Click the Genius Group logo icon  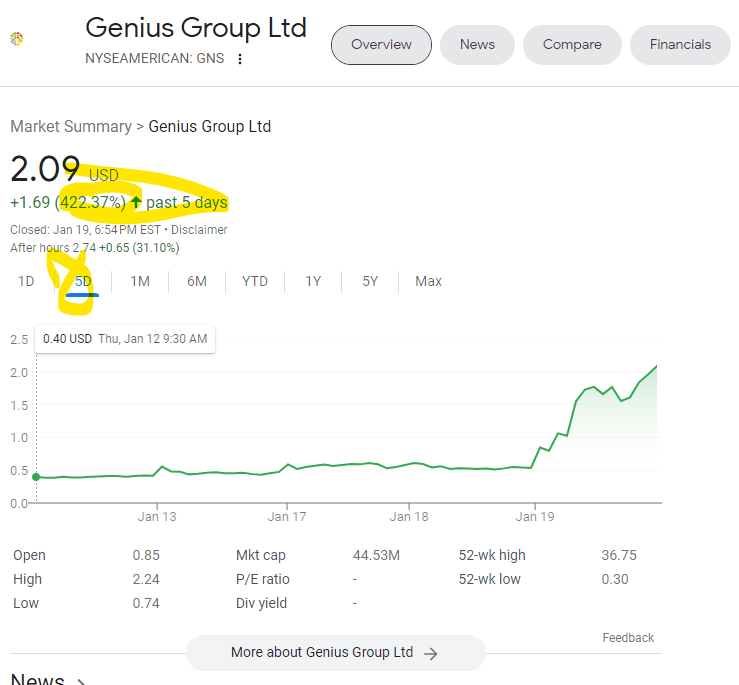17,39
